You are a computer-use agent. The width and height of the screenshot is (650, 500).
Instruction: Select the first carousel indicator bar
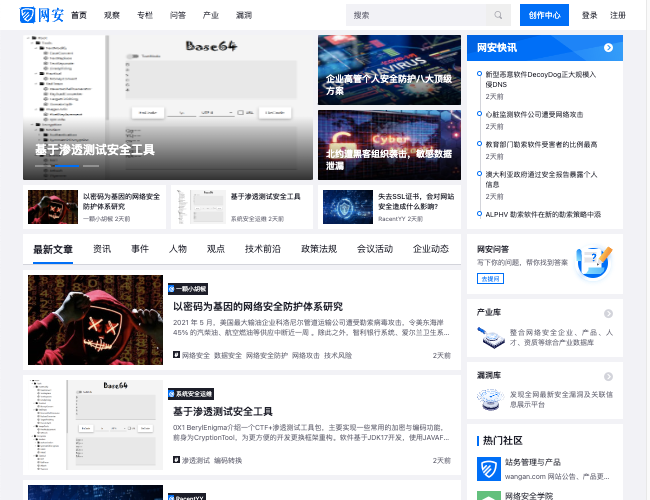[43, 166]
